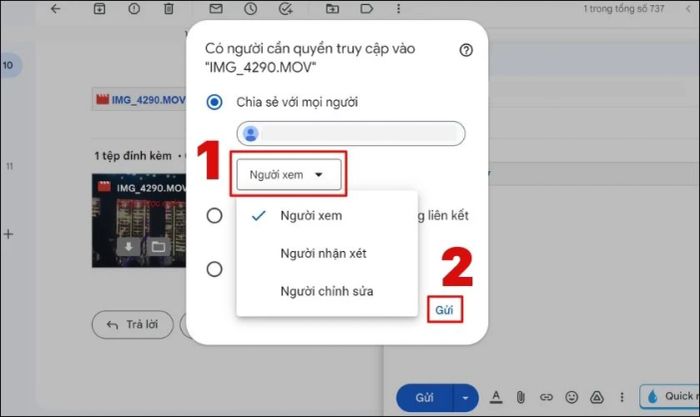Click the recipient field in the share dialog
The image size is (700, 417).
pyautogui.click(x=350, y=133)
